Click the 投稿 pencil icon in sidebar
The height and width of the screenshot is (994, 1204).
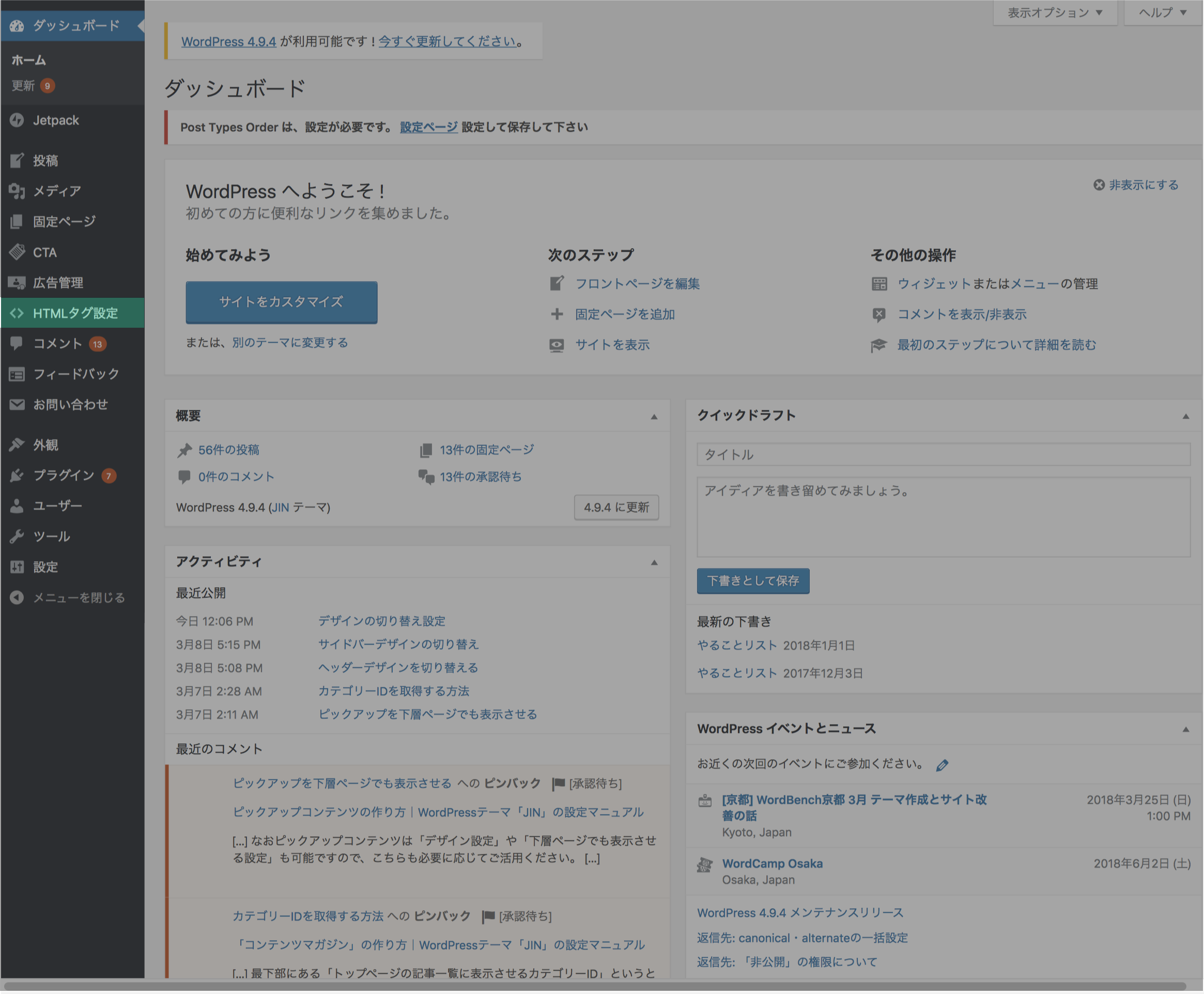click(17, 161)
